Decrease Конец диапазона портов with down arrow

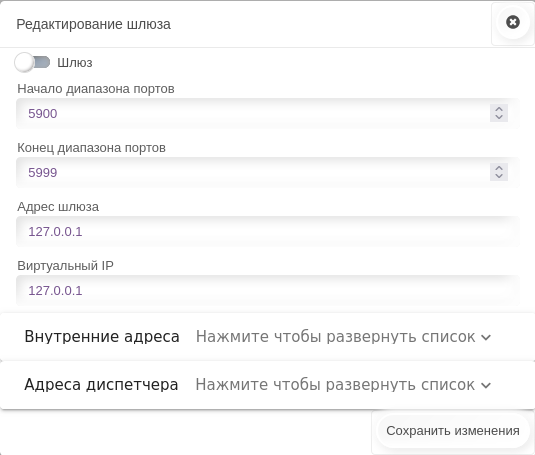tap(499, 176)
